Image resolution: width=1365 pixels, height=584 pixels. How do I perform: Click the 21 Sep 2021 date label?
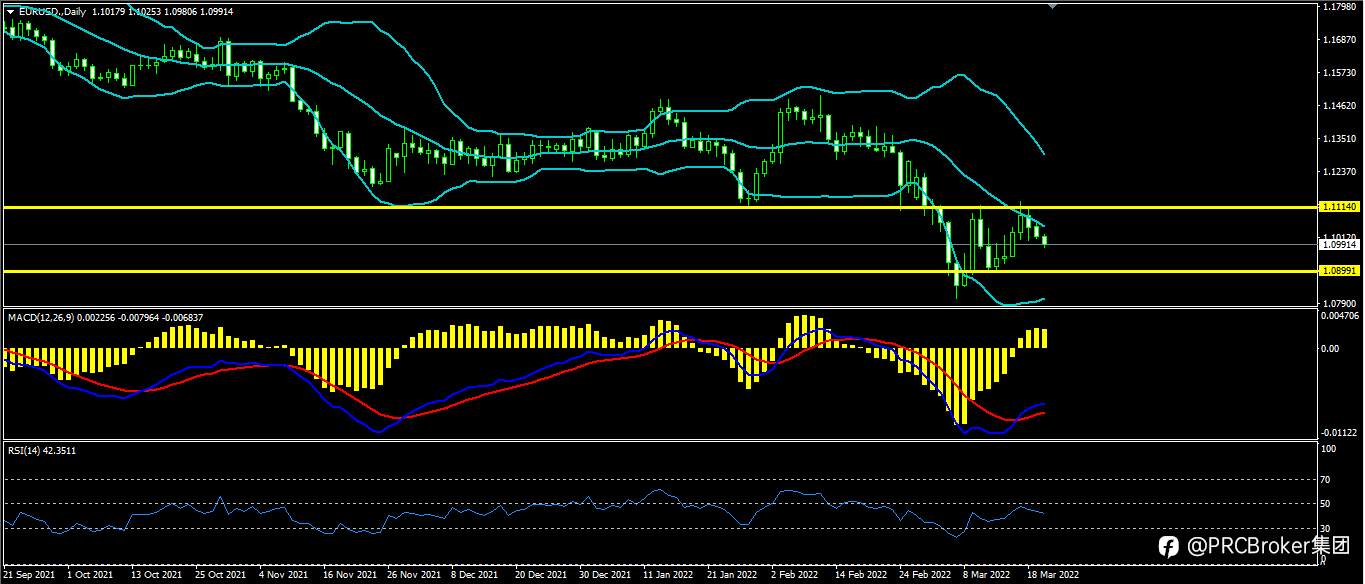pos(30,575)
